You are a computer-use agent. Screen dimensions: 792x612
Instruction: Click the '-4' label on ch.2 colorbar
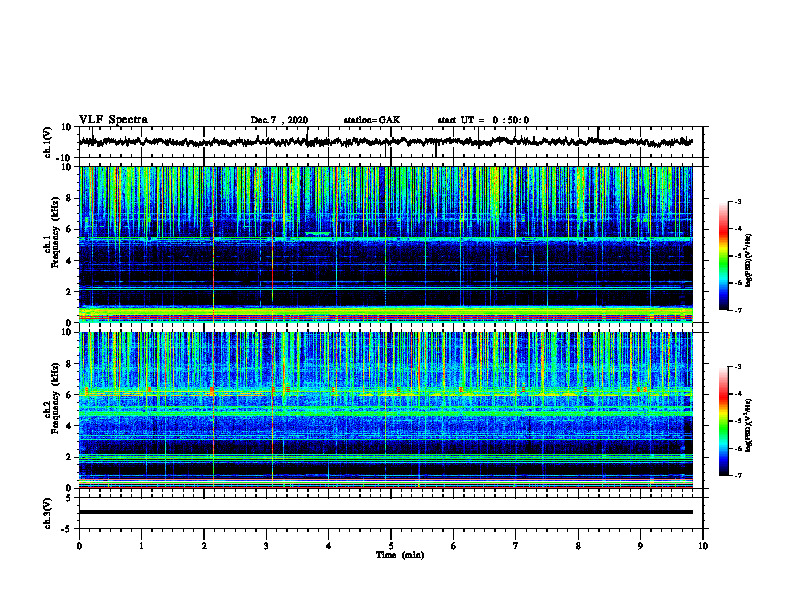(737, 394)
